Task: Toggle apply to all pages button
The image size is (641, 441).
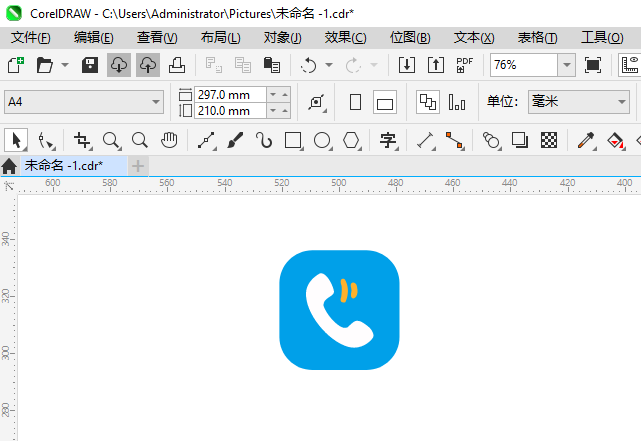Action: tap(428, 102)
